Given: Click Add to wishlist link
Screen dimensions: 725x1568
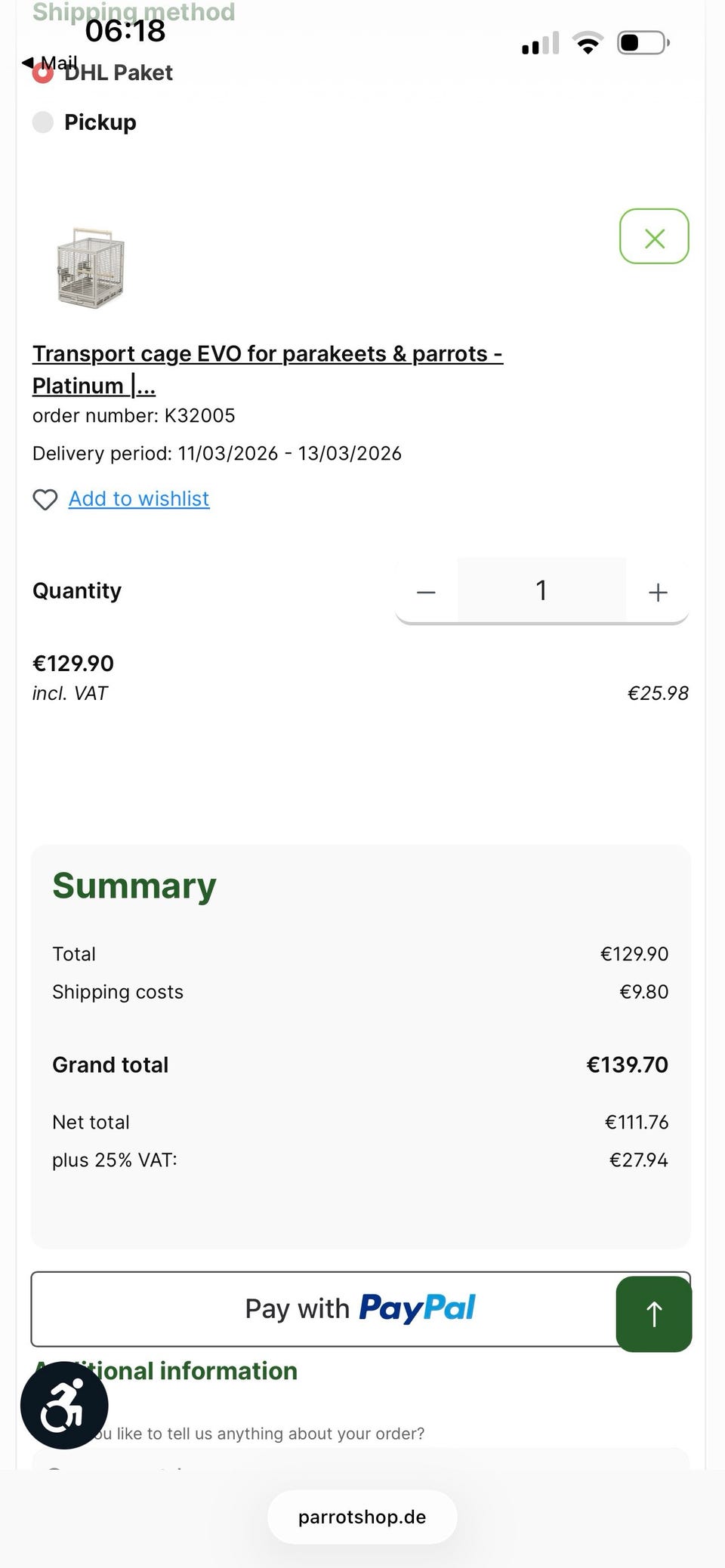Looking at the screenshot, I should (x=139, y=499).
